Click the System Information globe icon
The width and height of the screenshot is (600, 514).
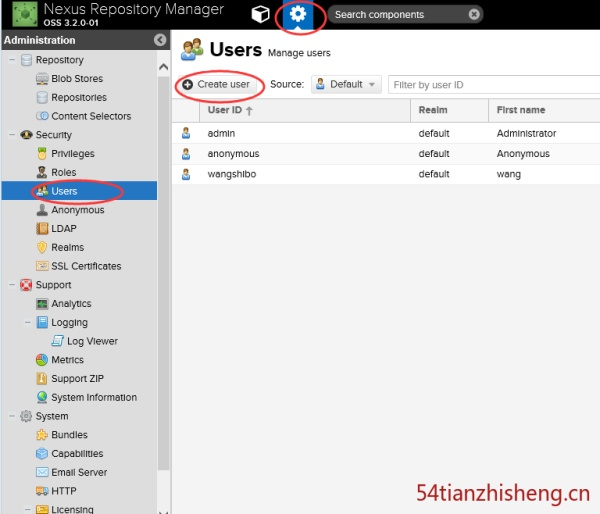(x=42, y=397)
